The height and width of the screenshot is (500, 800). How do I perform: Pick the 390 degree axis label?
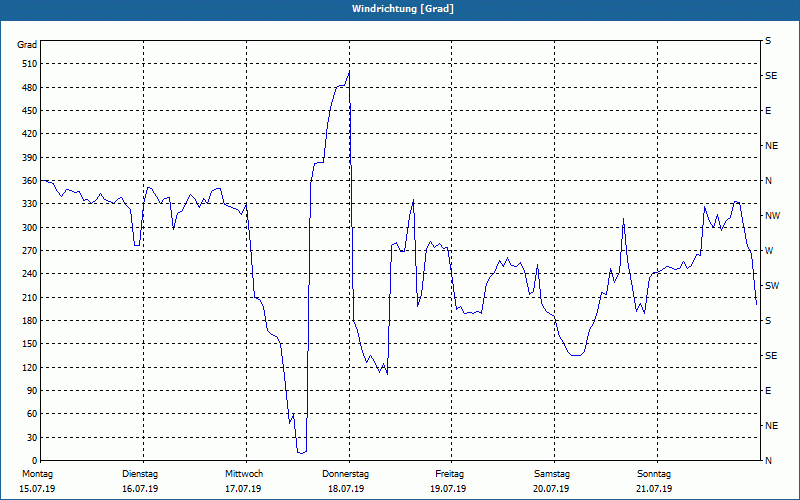click(x=31, y=158)
